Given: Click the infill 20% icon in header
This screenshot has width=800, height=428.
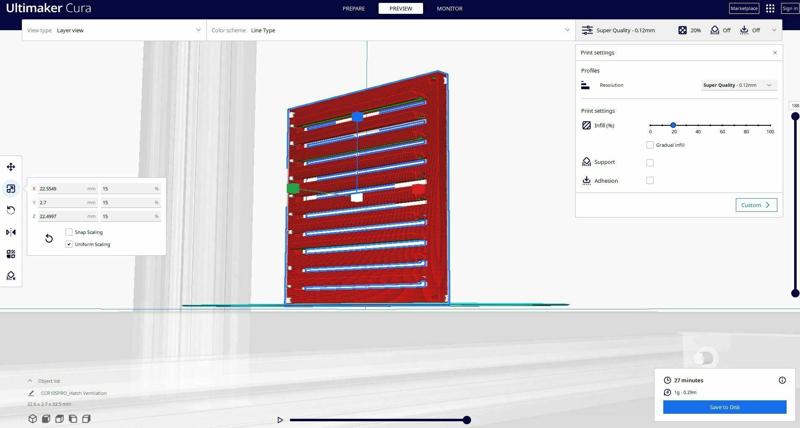Looking at the screenshot, I should pos(682,30).
